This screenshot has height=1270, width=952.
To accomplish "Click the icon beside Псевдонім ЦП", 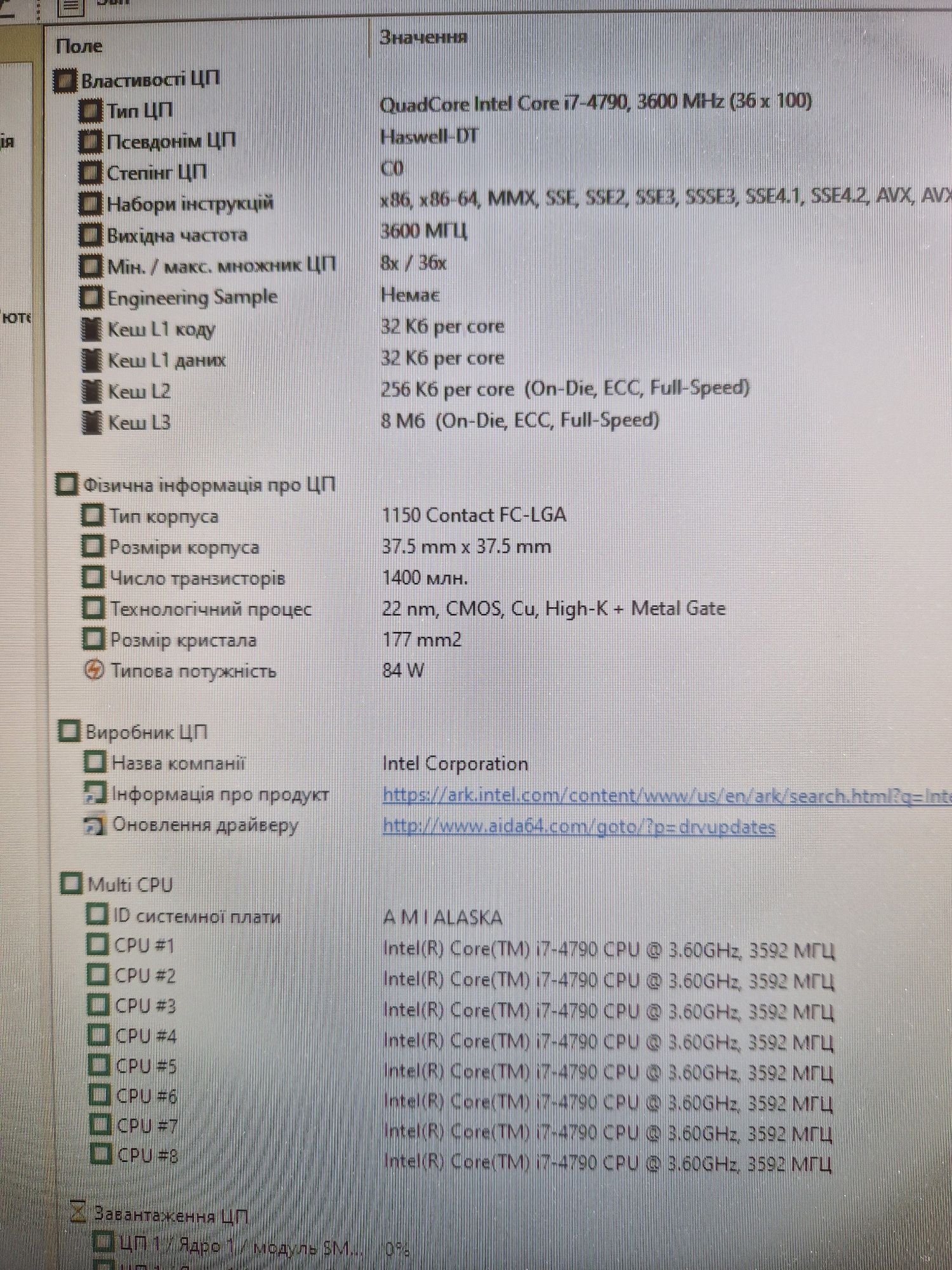I will 89,141.
